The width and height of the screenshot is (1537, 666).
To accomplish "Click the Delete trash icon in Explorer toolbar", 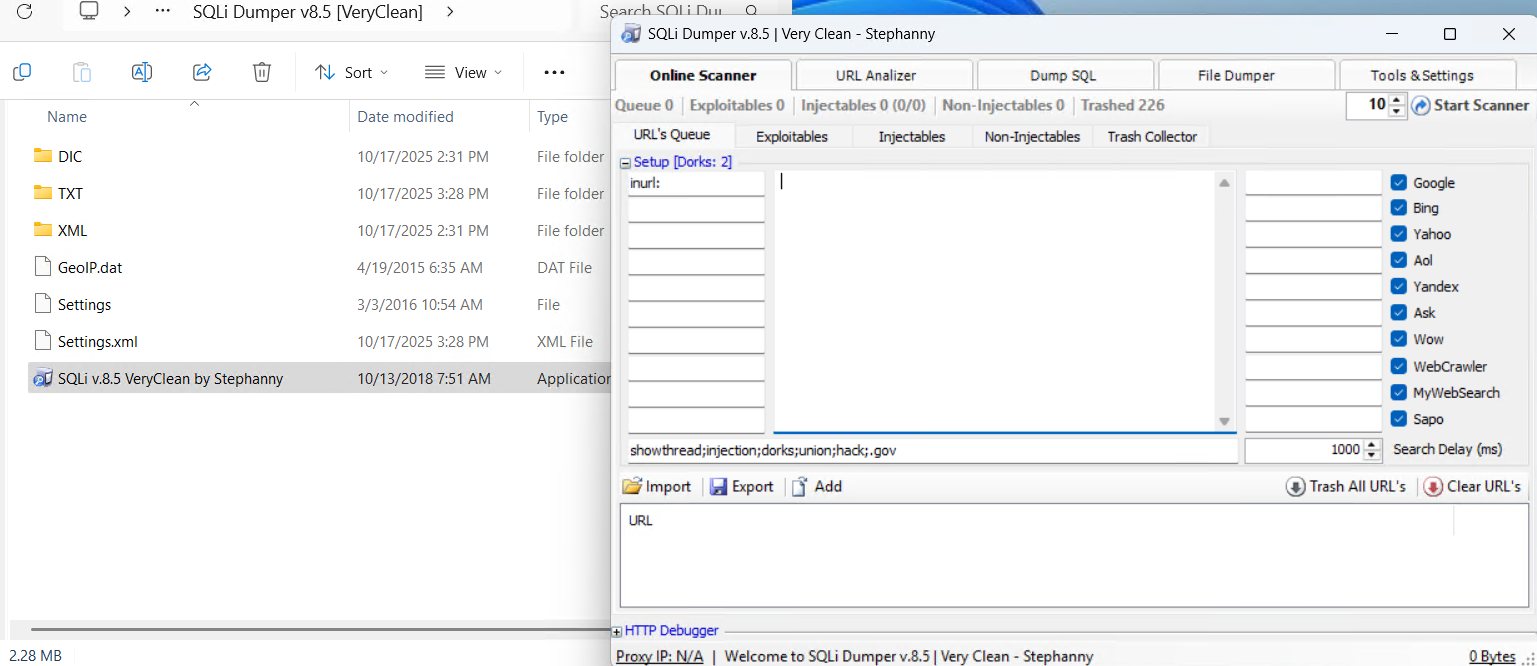I will pos(262,72).
